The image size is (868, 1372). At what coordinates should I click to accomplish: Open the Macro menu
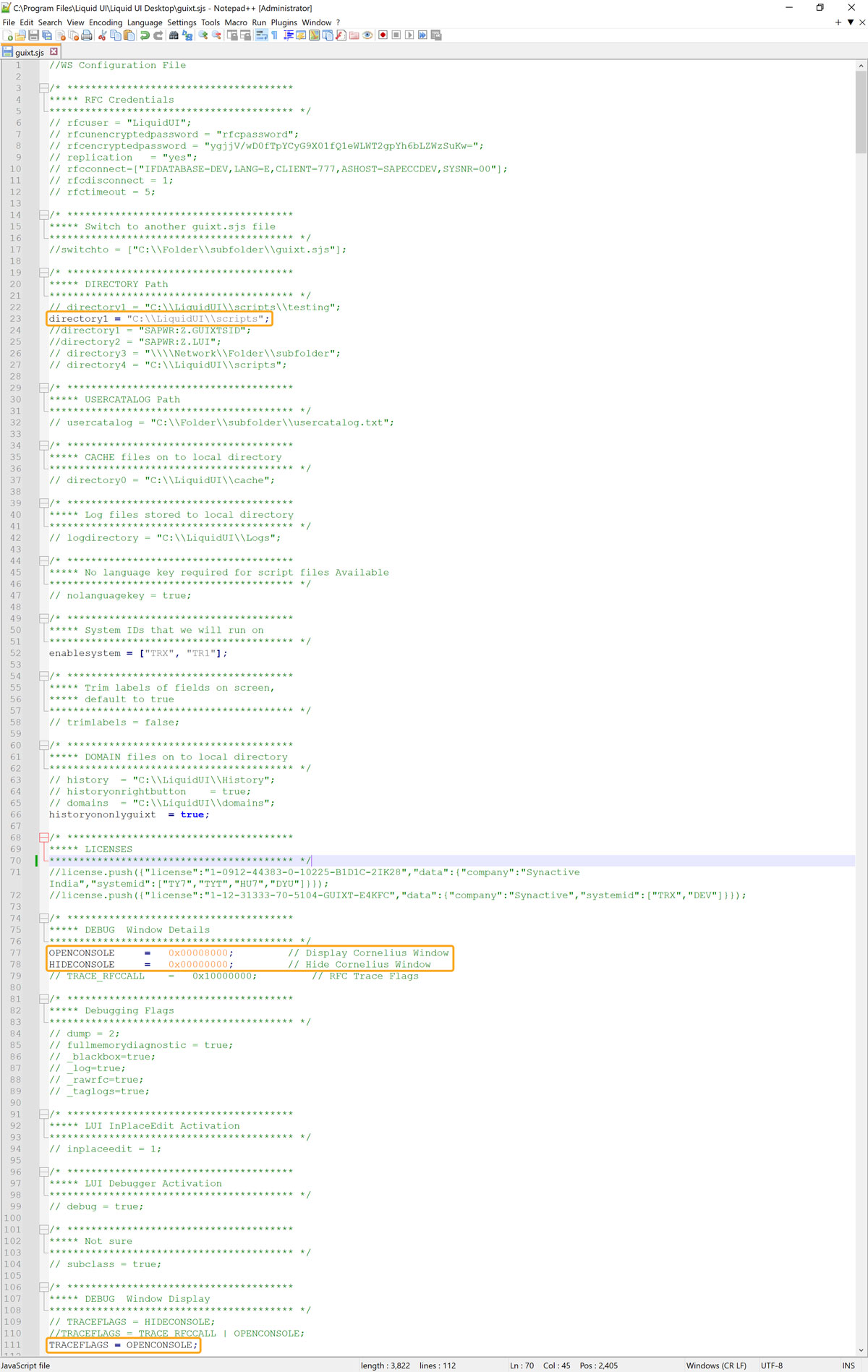(x=236, y=22)
